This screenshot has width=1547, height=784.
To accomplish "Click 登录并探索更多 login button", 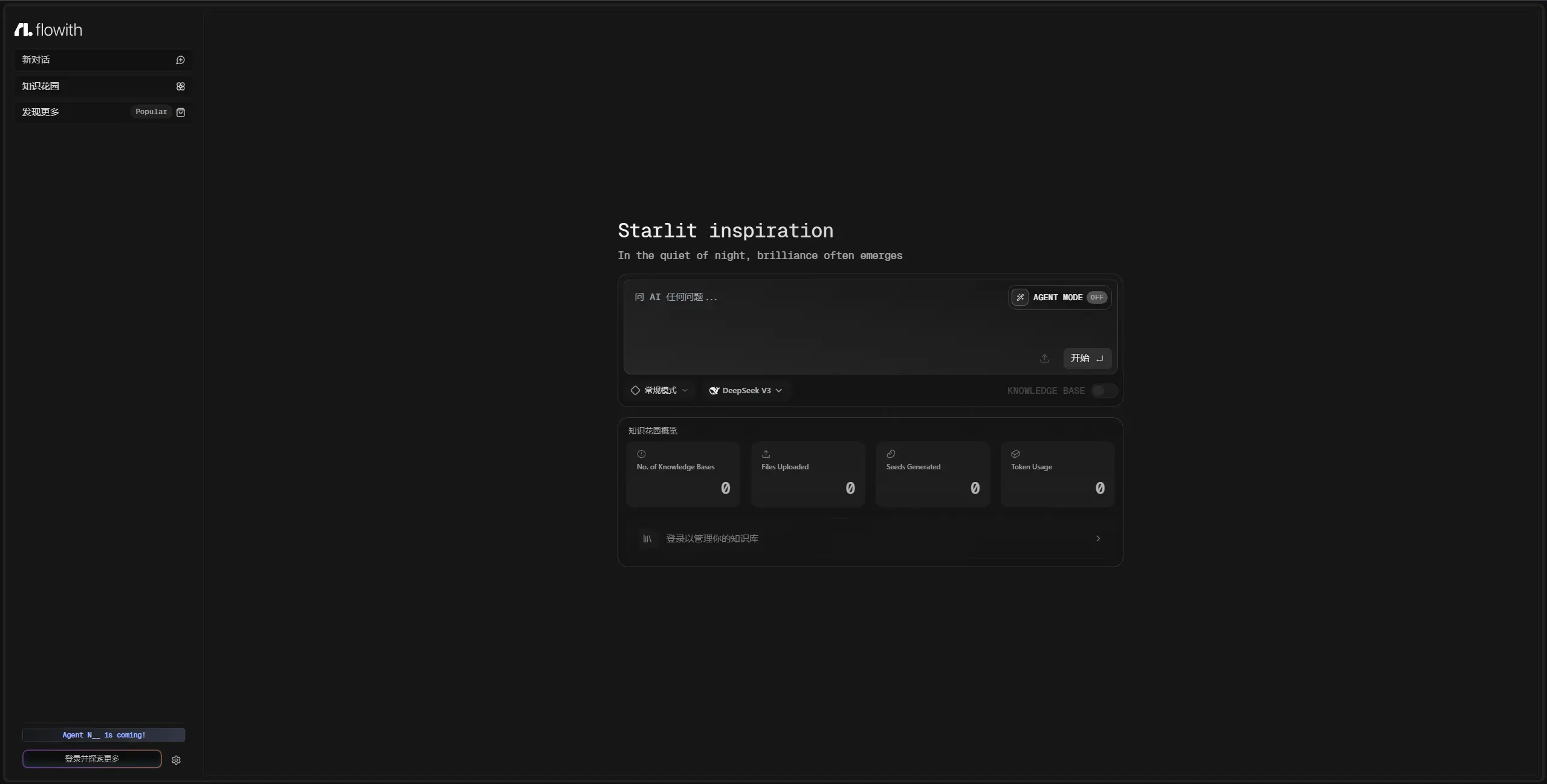I will click(92, 759).
